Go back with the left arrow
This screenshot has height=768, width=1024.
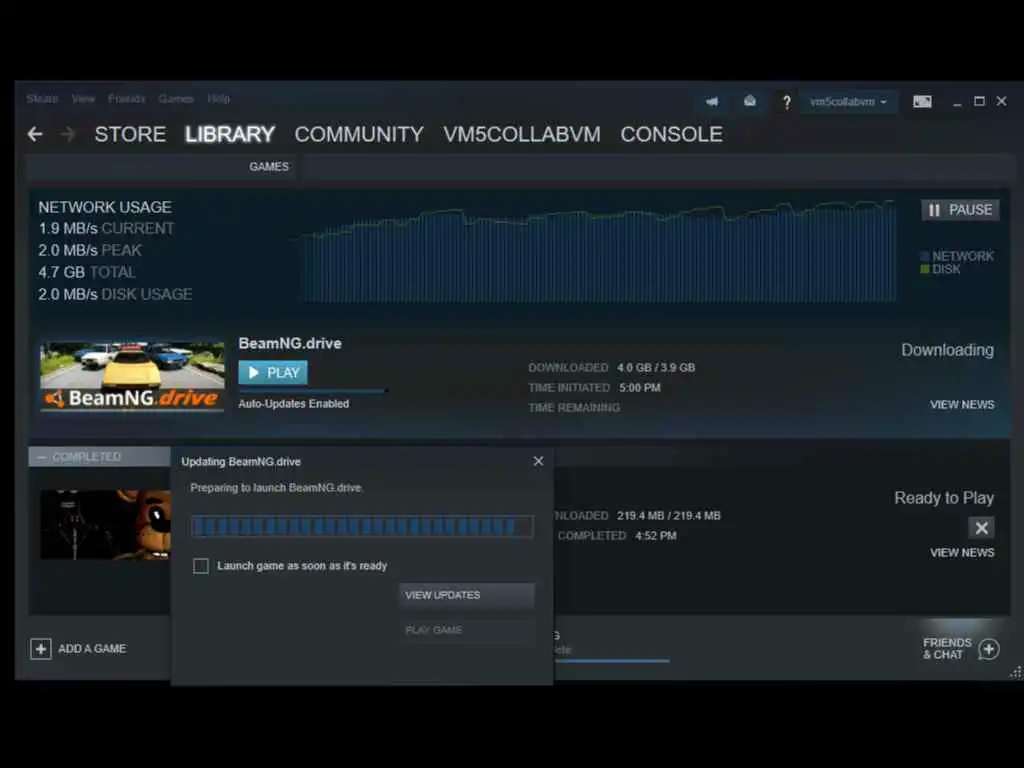[x=35, y=135]
